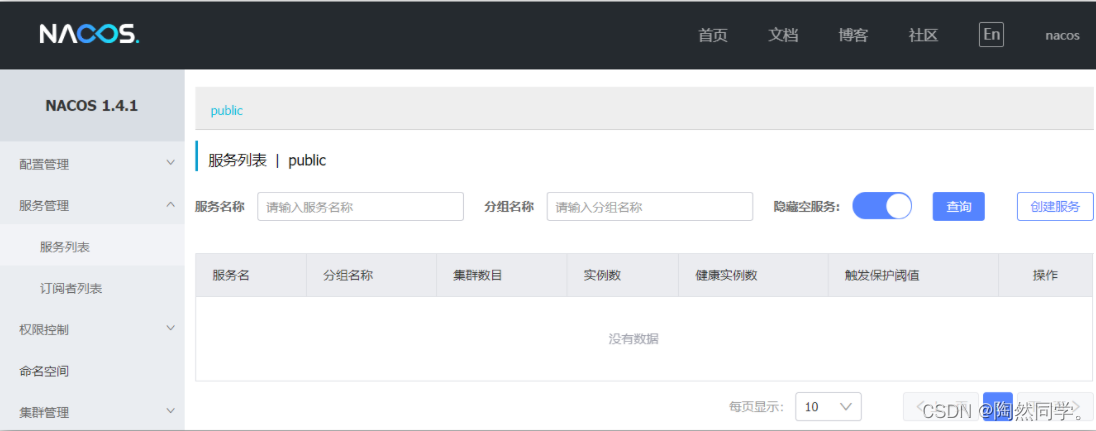Focus the 分组名称 input field
Screen dimensions: 1096x431
click(x=649, y=207)
